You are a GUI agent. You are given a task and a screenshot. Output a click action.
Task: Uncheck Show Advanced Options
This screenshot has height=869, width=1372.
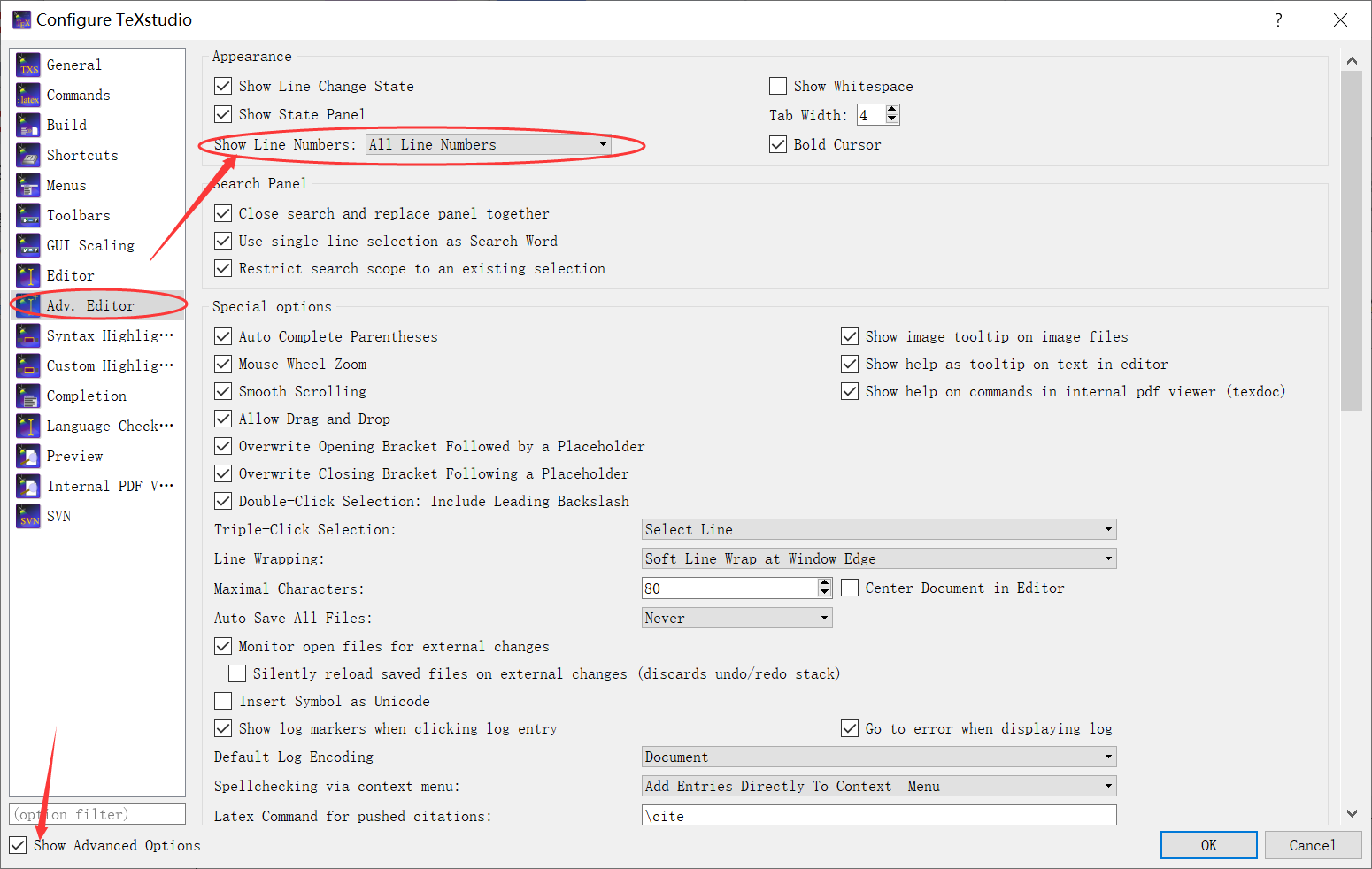tap(18, 845)
